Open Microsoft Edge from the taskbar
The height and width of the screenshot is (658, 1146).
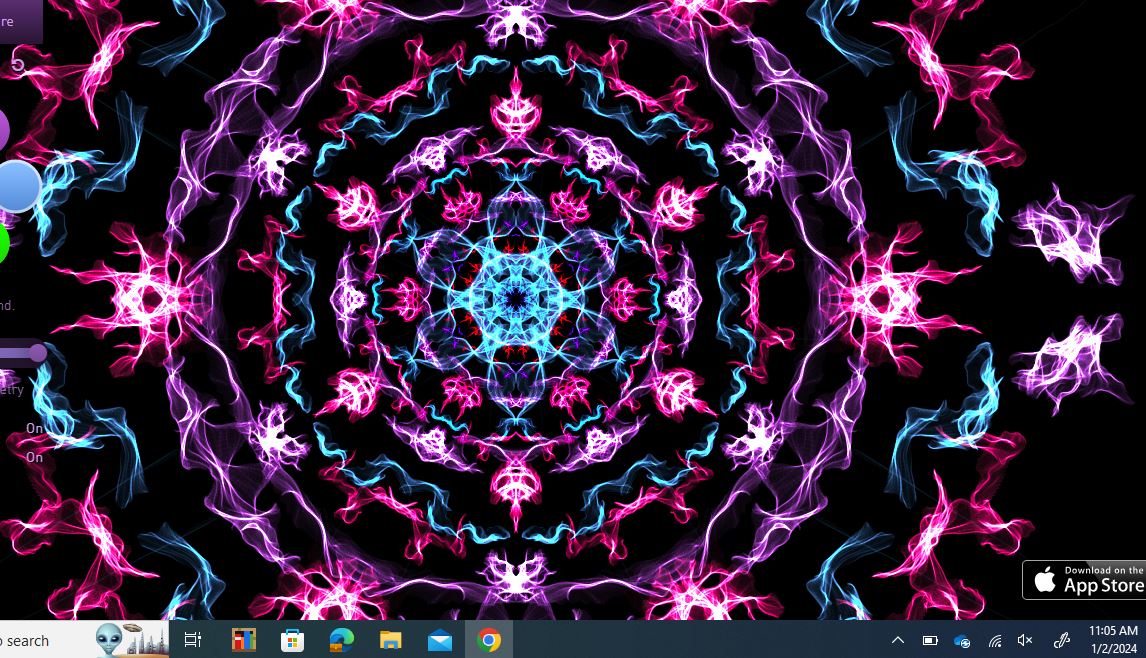[341, 640]
